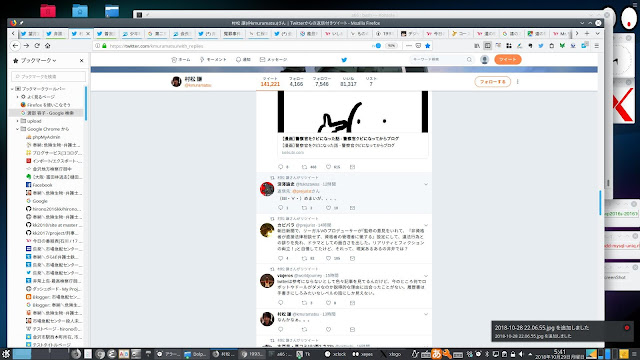
Task: Open the Firefox を使いこなそう bookmark
Action: click(x=45, y=105)
